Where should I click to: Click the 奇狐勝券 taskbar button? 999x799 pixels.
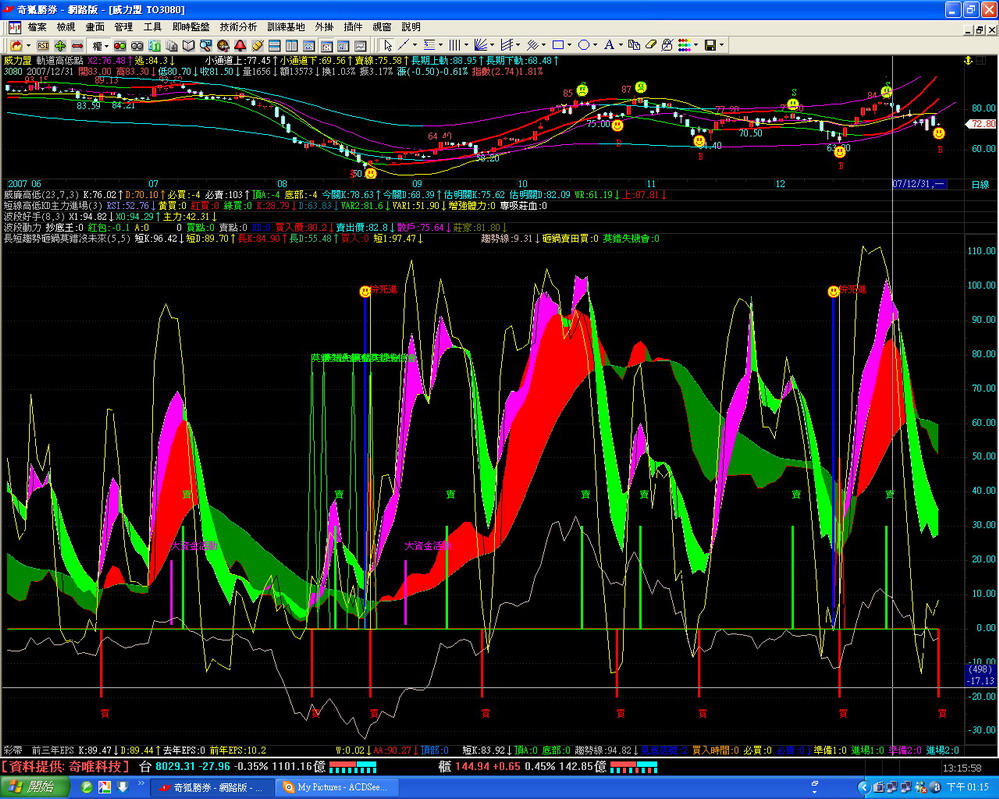(x=212, y=788)
